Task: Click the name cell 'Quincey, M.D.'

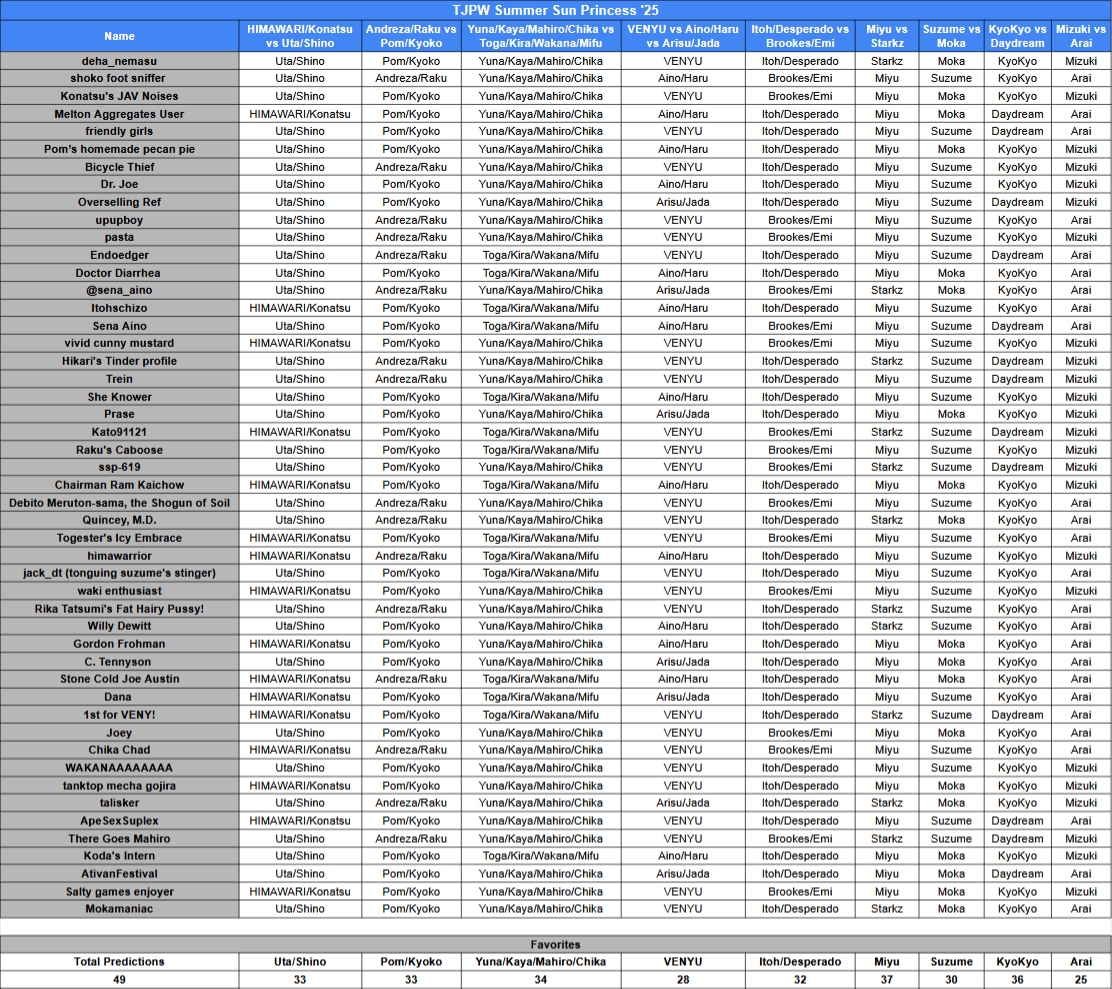Action: point(119,520)
